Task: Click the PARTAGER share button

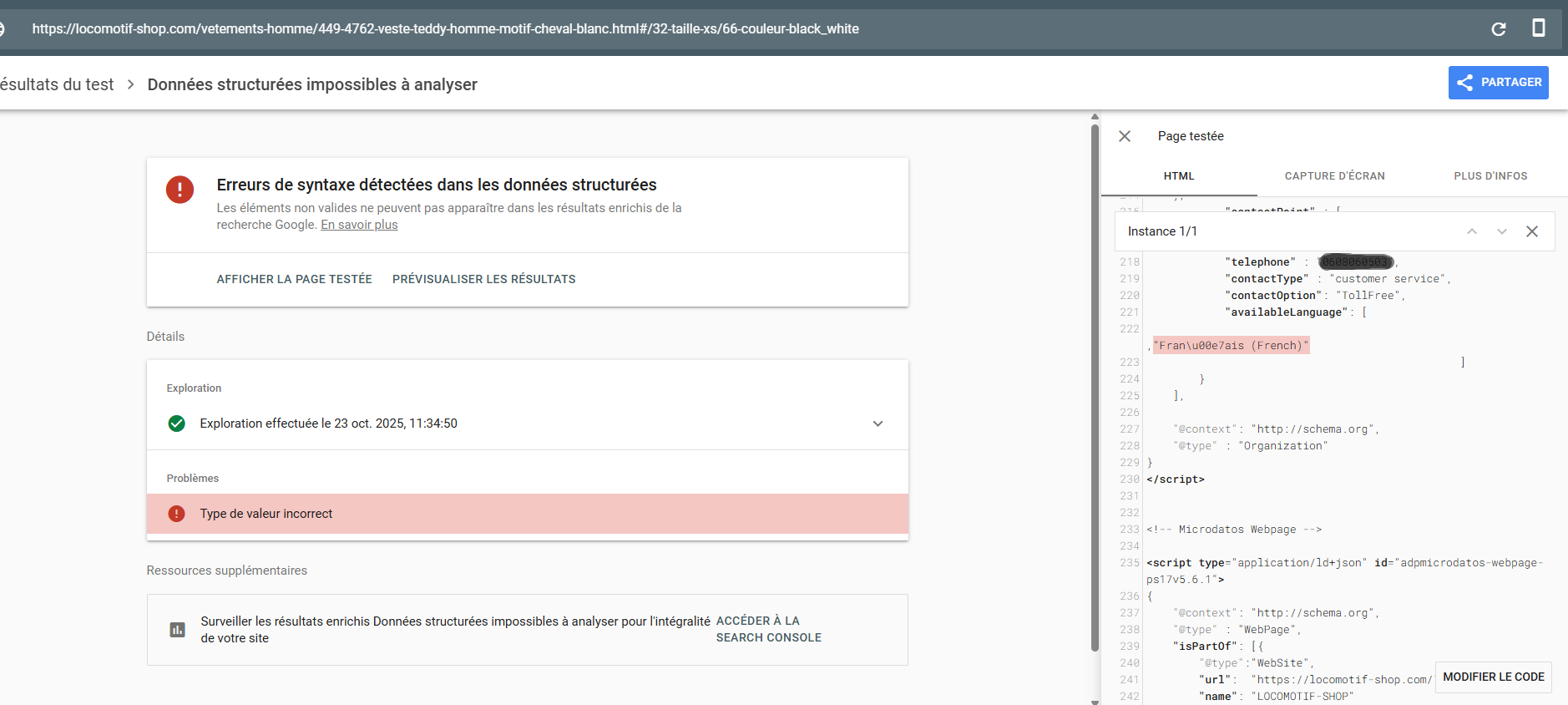Action: click(x=1499, y=83)
